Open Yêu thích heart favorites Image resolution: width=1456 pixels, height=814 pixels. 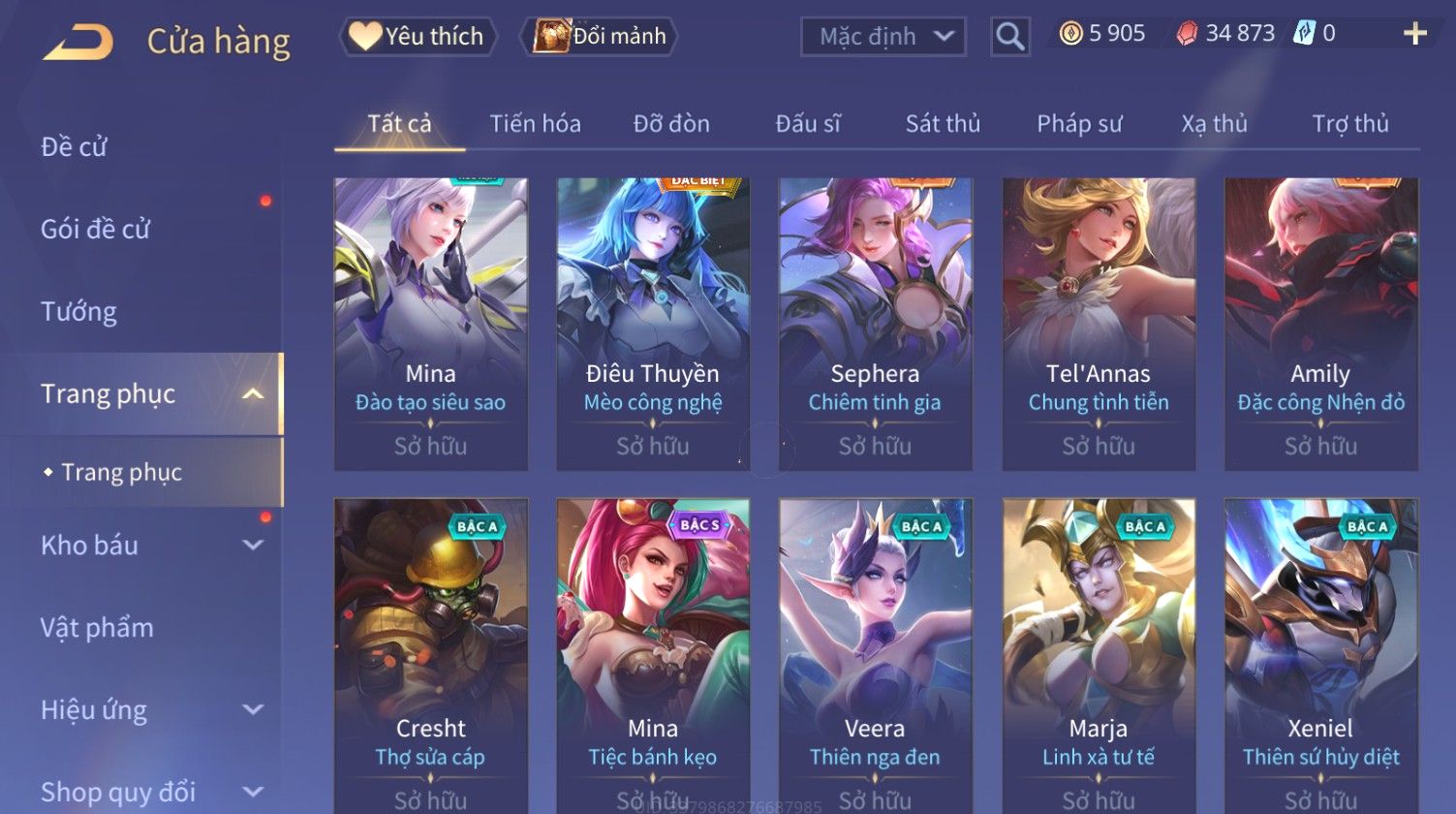click(418, 36)
